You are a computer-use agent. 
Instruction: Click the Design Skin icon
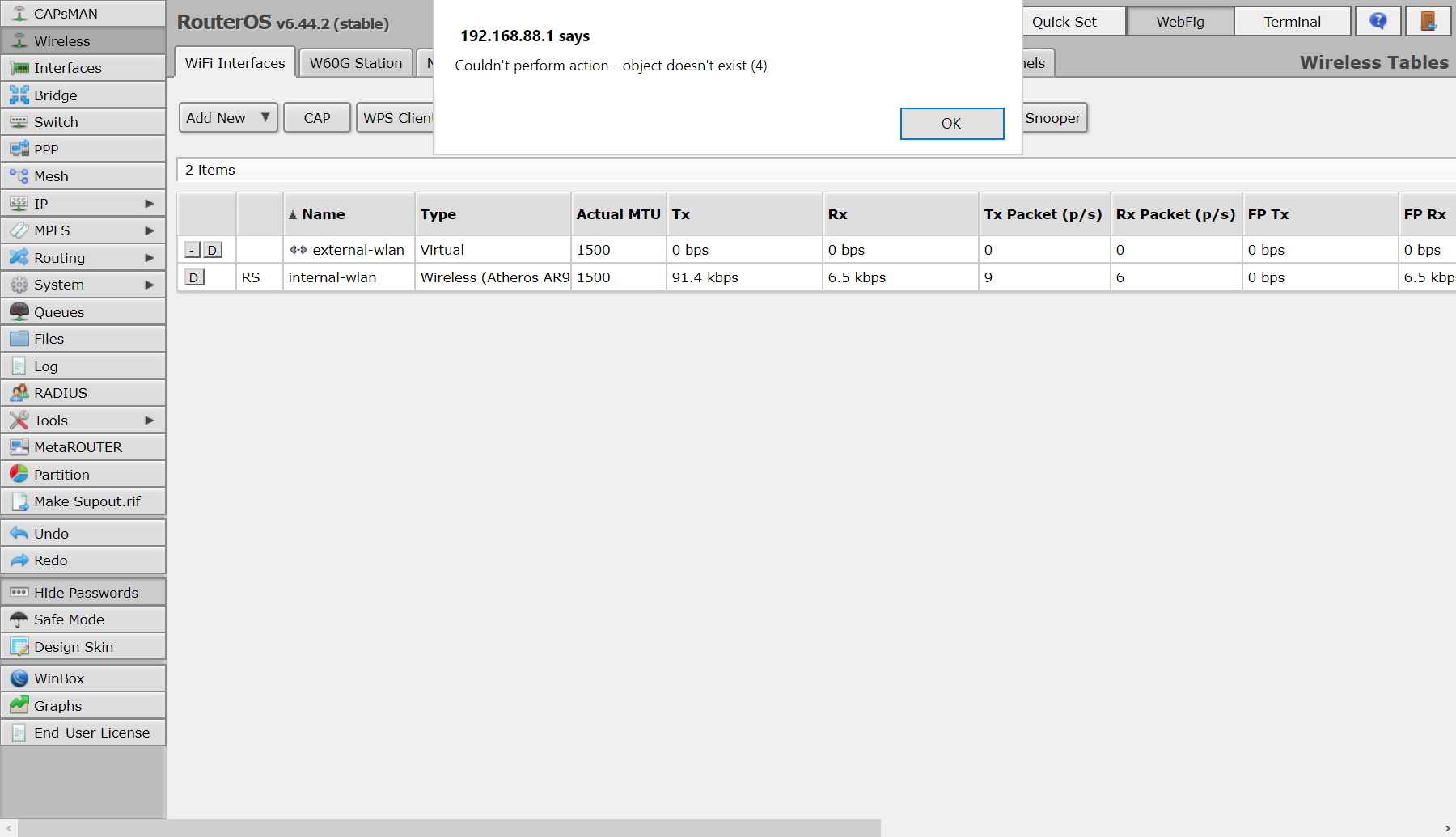(x=19, y=646)
